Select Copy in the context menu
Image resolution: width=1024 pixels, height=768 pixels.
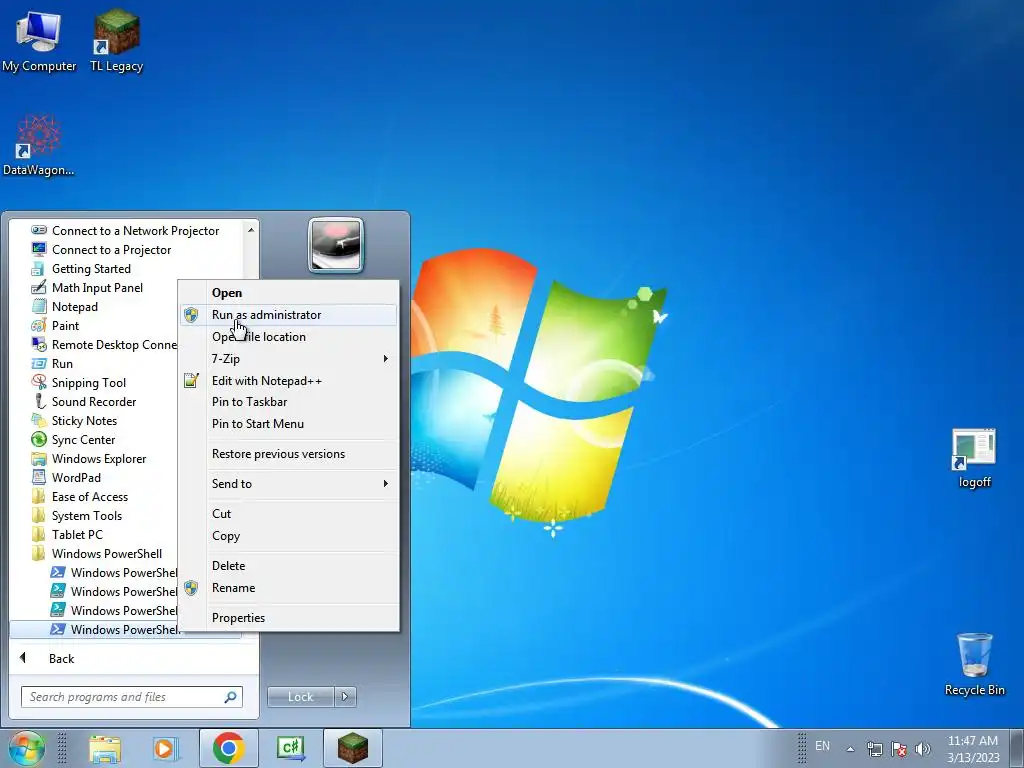(x=288, y=536)
